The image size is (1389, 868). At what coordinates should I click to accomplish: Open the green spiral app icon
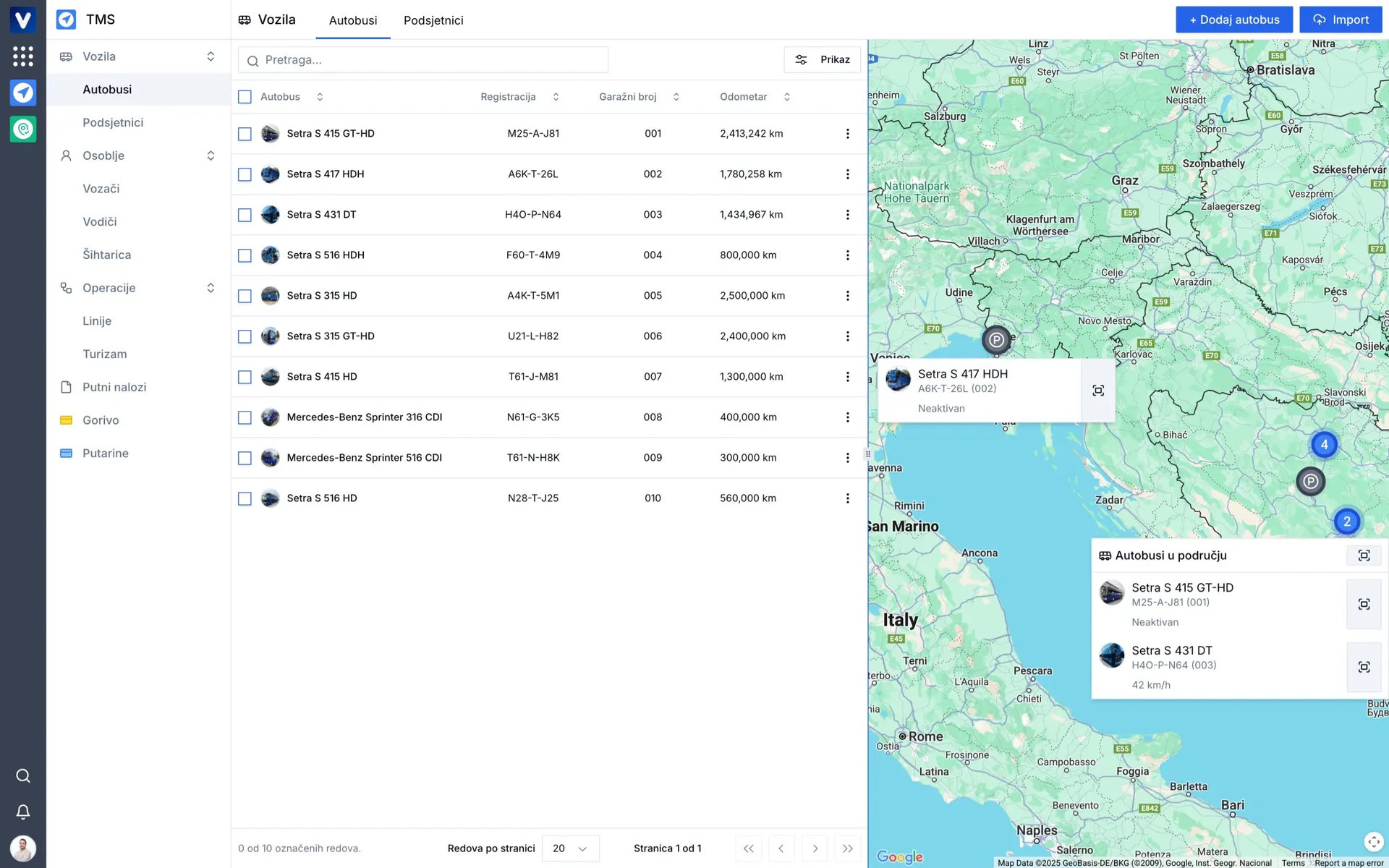point(23,129)
